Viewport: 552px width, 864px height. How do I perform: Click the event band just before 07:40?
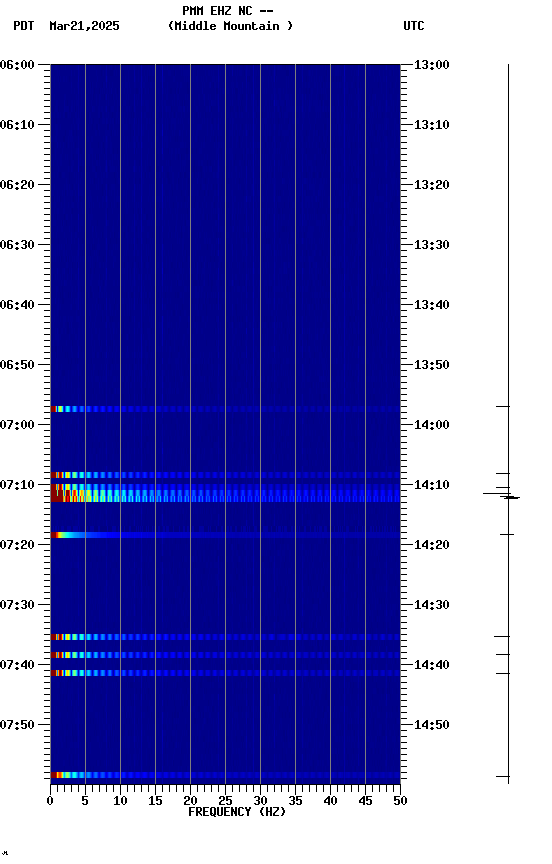click(x=225, y=655)
